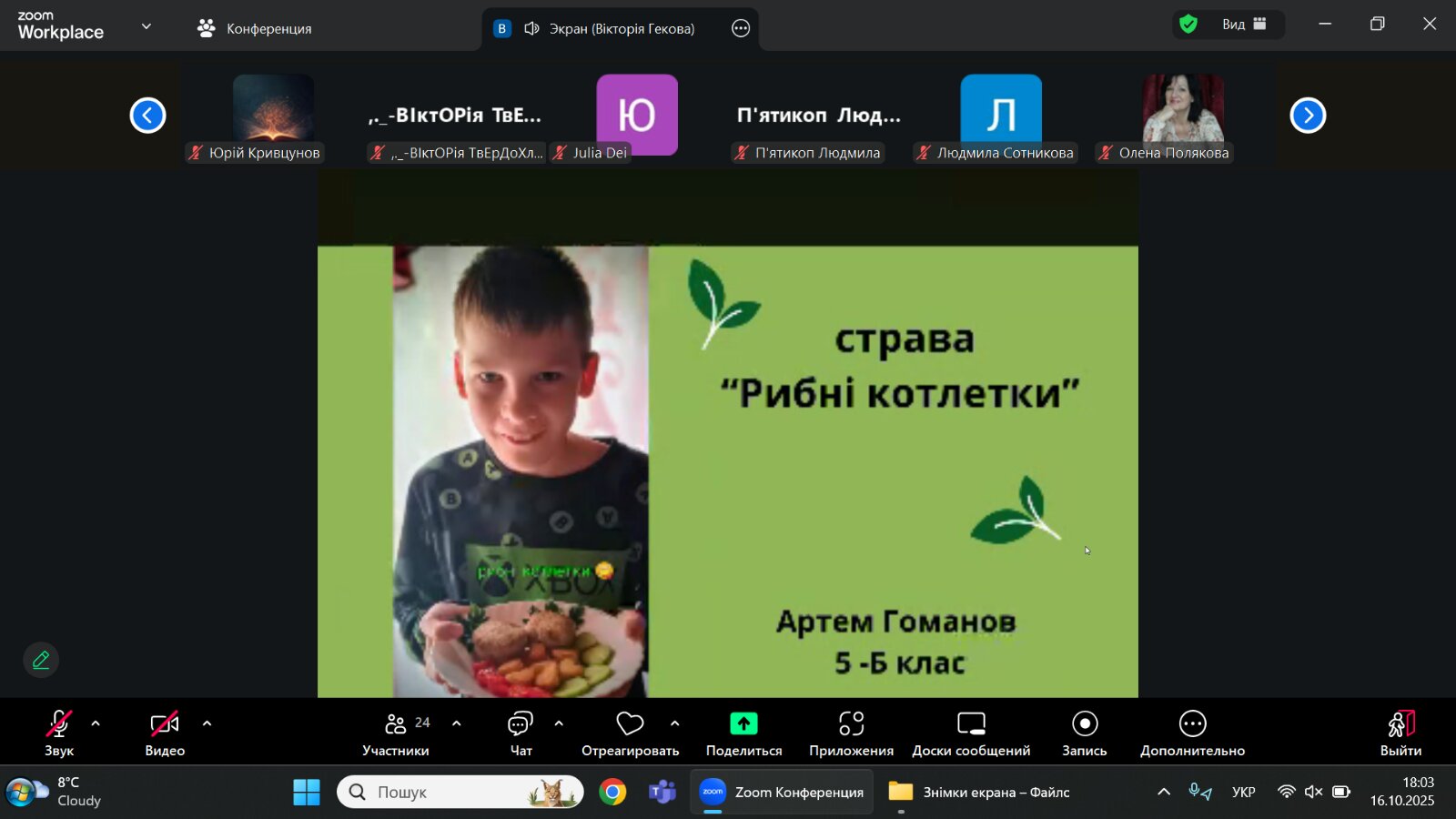Open Участники participants list

(x=396, y=733)
